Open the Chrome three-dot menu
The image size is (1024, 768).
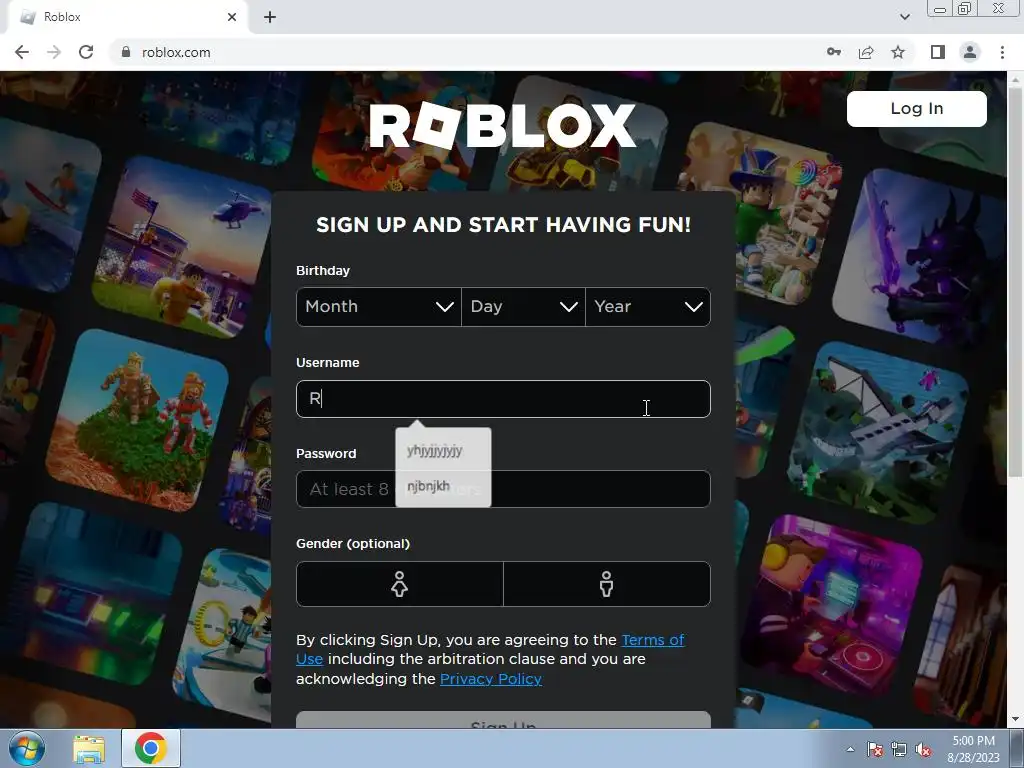1002,52
